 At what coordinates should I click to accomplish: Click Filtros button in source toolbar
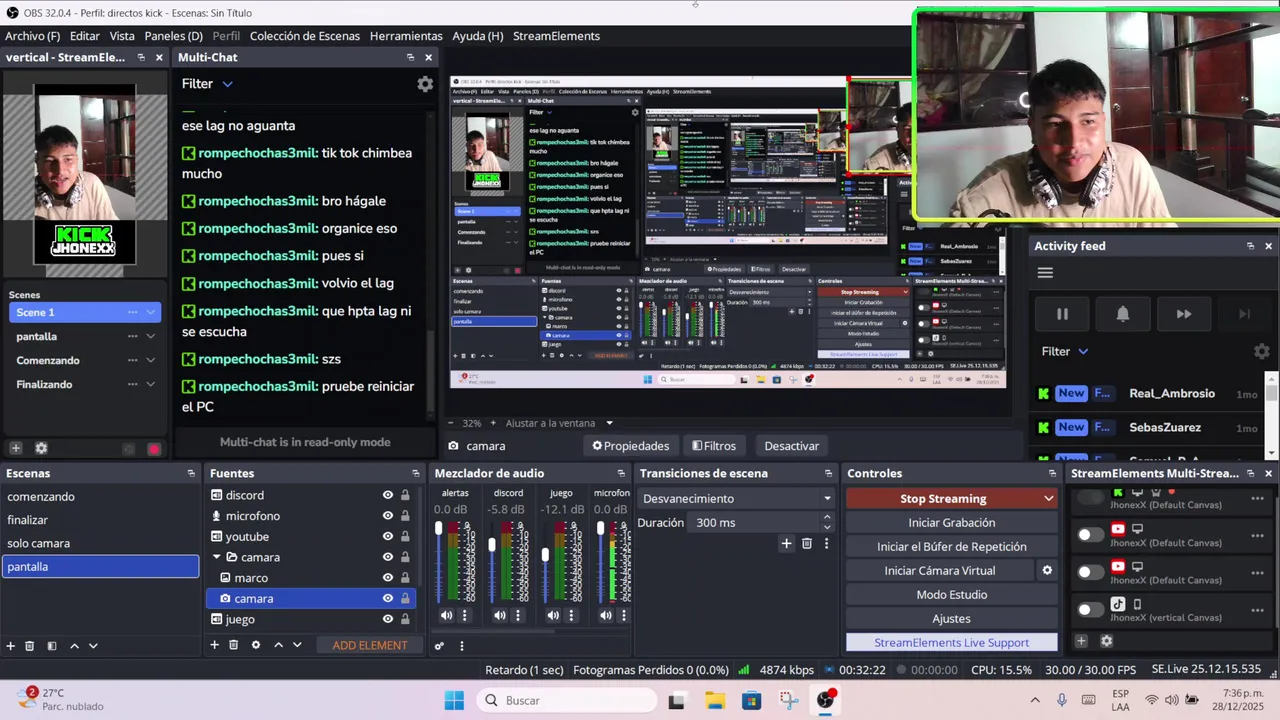713,446
